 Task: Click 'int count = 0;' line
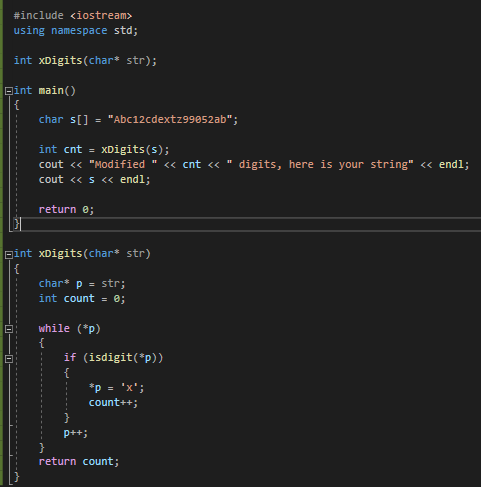coord(82,299)
